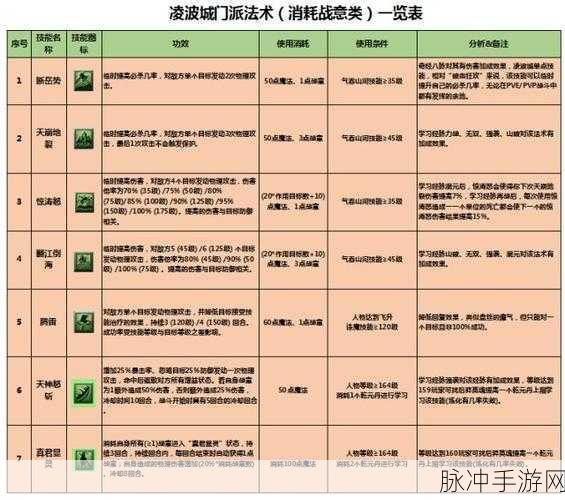This screenshot has width=565, height=500.
Task: Click the effect description for 天崩地裂
Action: (x=180, y=139)
